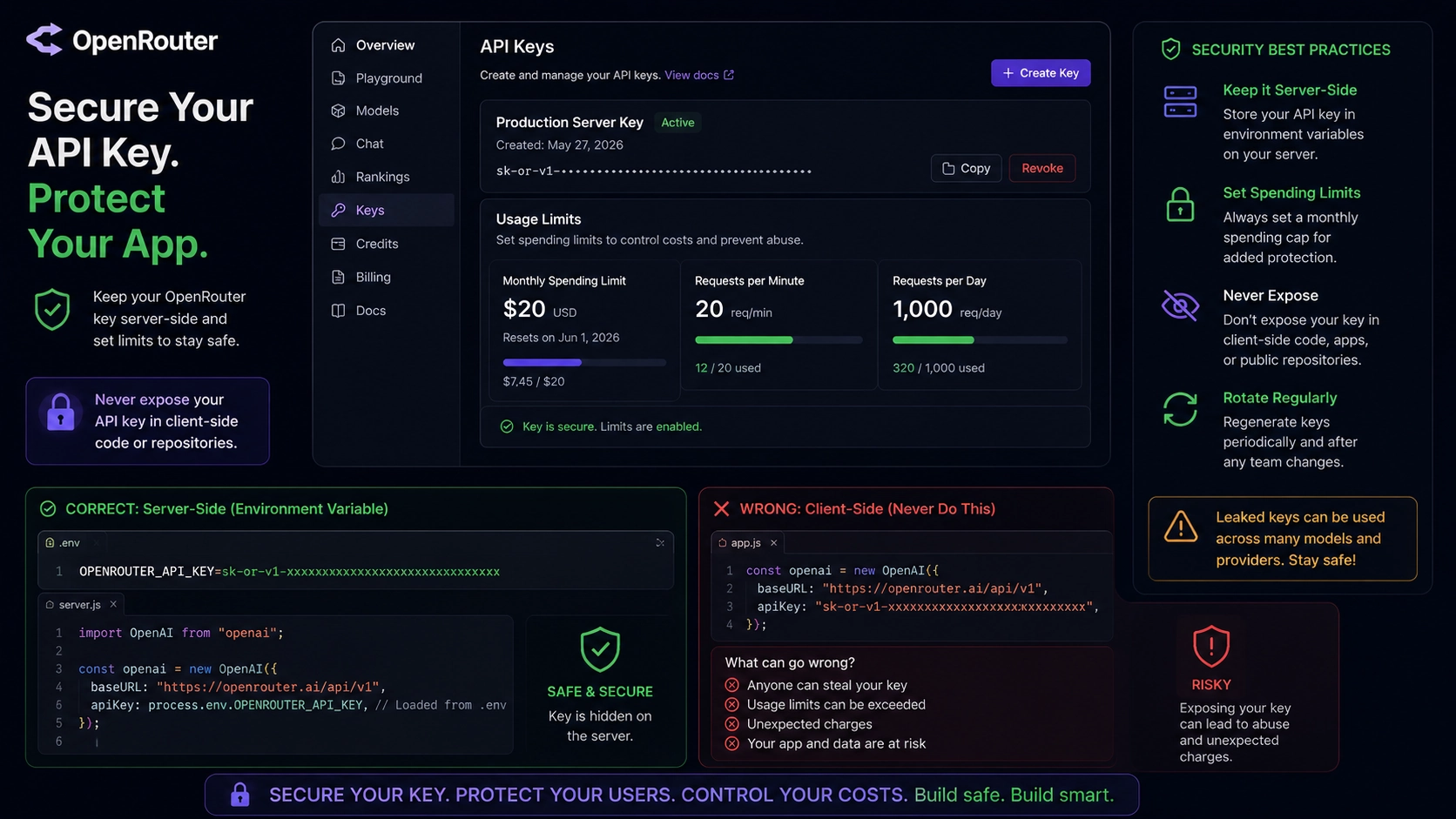The height and width of the screenshot is (819, 1456).
Task: Click the Safe & Secure shield icon
Action: 600,649
